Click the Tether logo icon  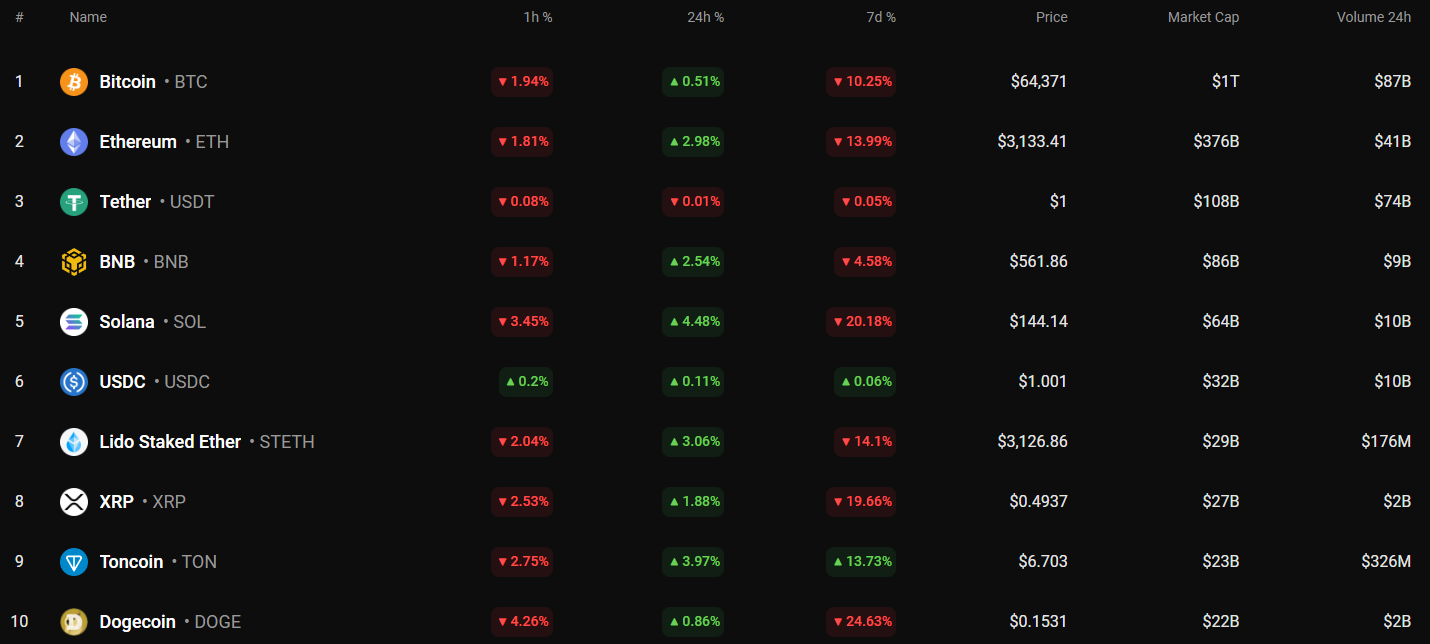point(74,202)
